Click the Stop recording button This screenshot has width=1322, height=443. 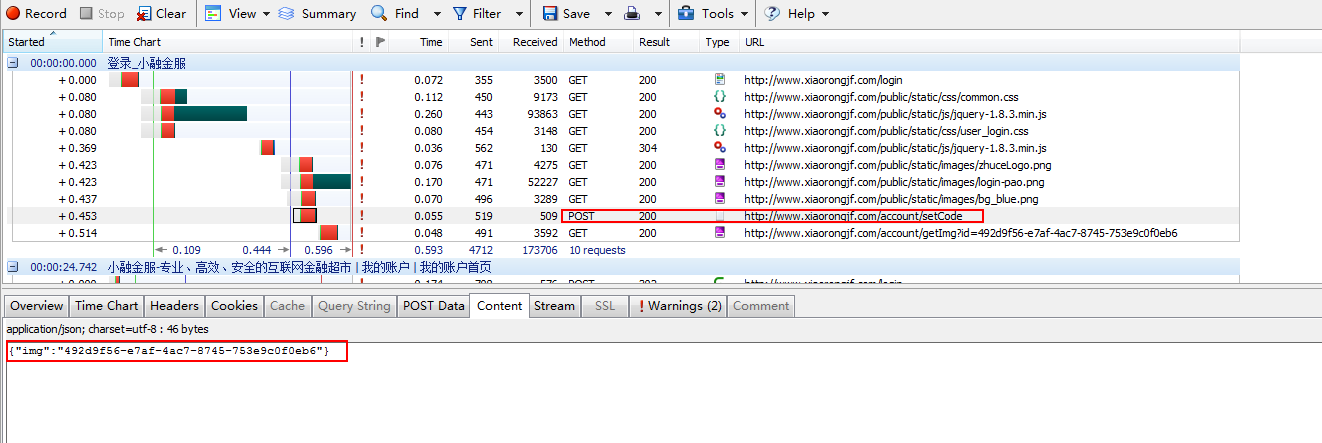[102, 14]
